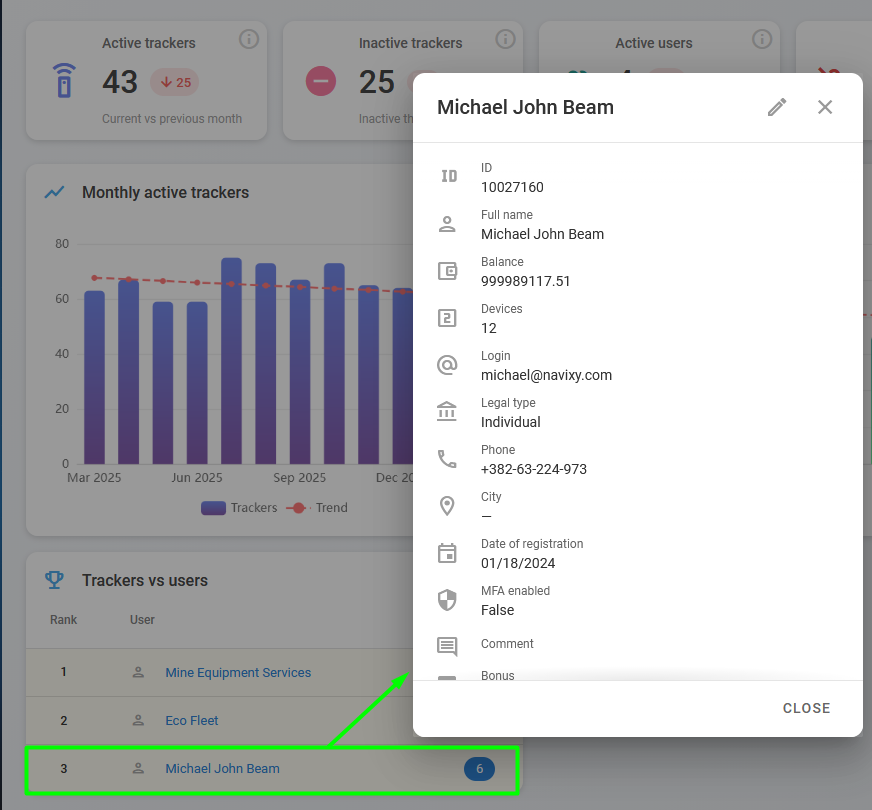Click the Phone handset icon
This screenshot has width=872, height=810.
pos(447,459)
